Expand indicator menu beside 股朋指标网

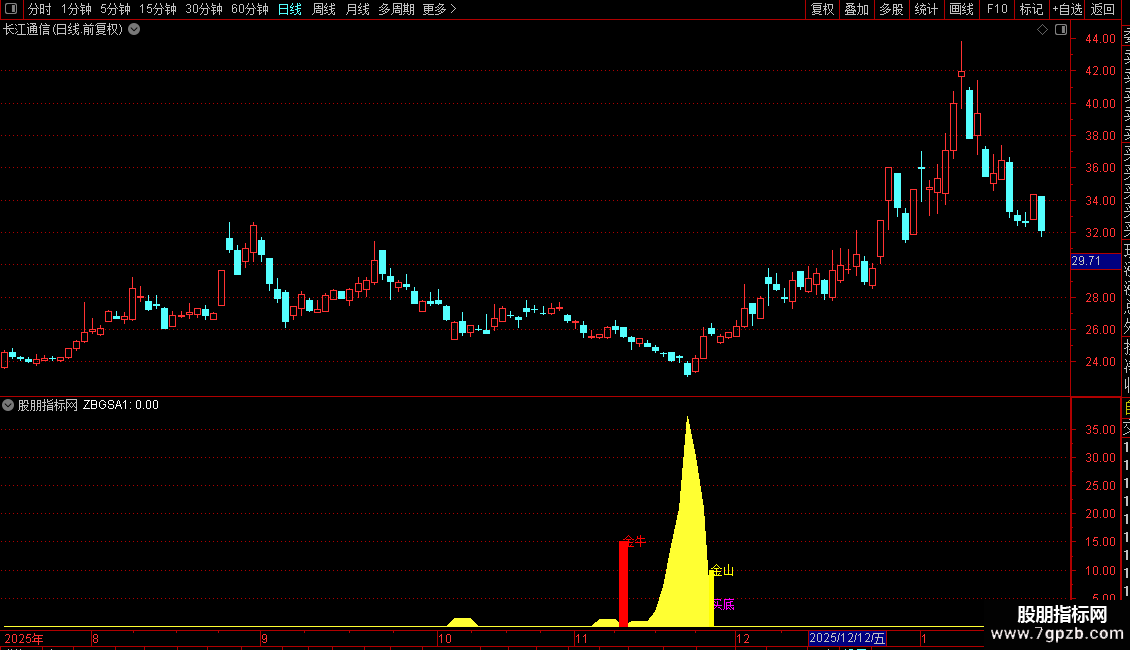[x=8, y=405]
